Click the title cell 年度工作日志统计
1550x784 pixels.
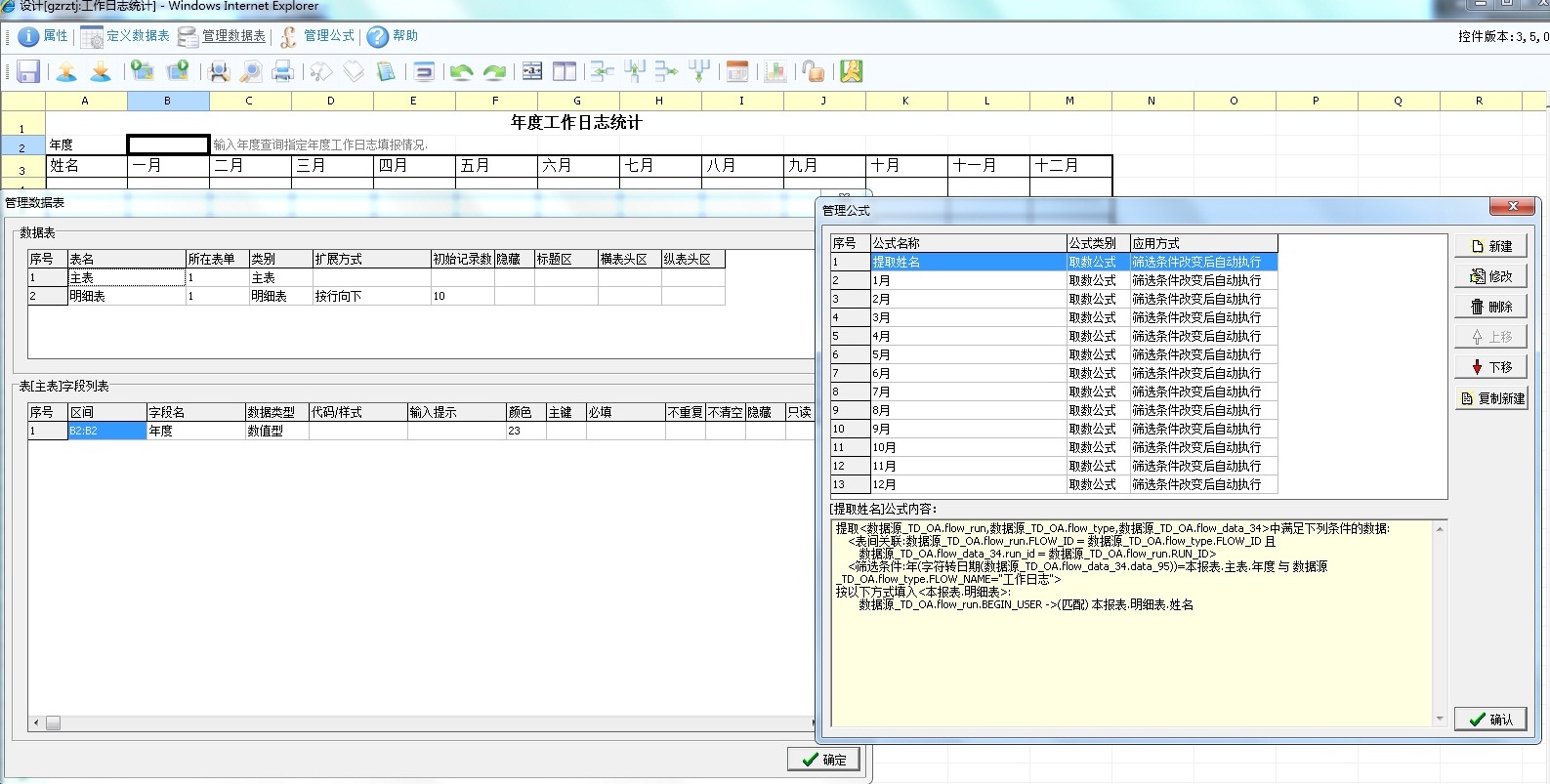[576, 122]
